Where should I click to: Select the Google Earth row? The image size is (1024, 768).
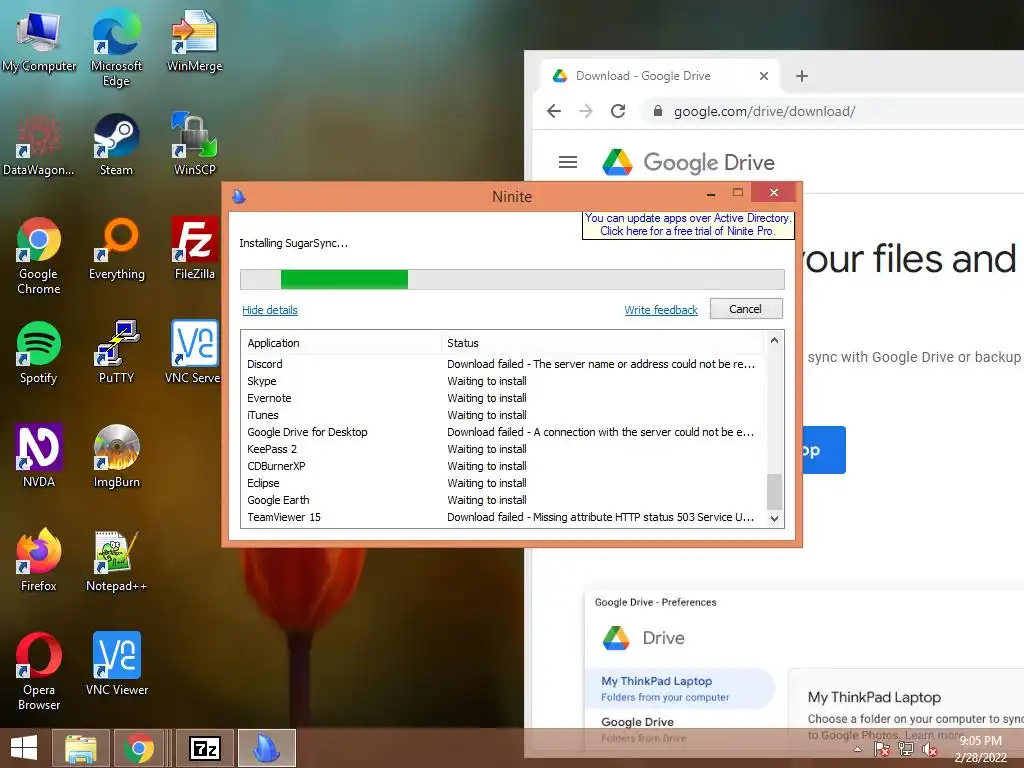(503, 500)
